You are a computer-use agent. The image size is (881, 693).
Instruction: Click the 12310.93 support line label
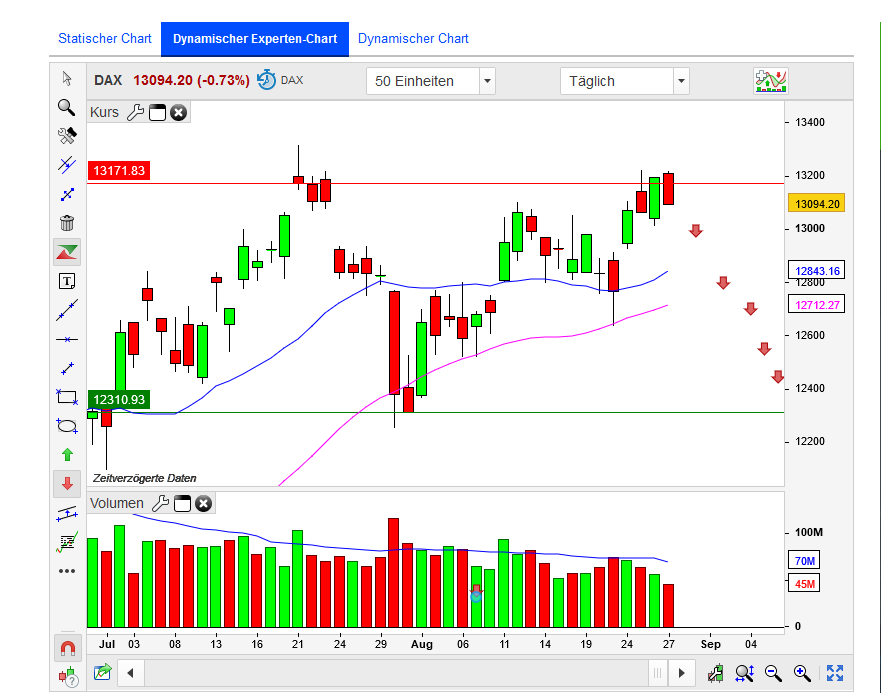click(x=119, y=400)
